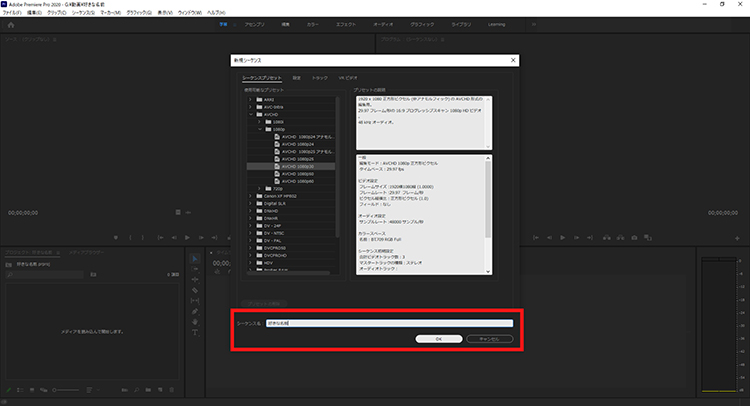Select the Selection arrow tool
The width and height of the screenshot is (750, 406).
[x=195, y=259]
